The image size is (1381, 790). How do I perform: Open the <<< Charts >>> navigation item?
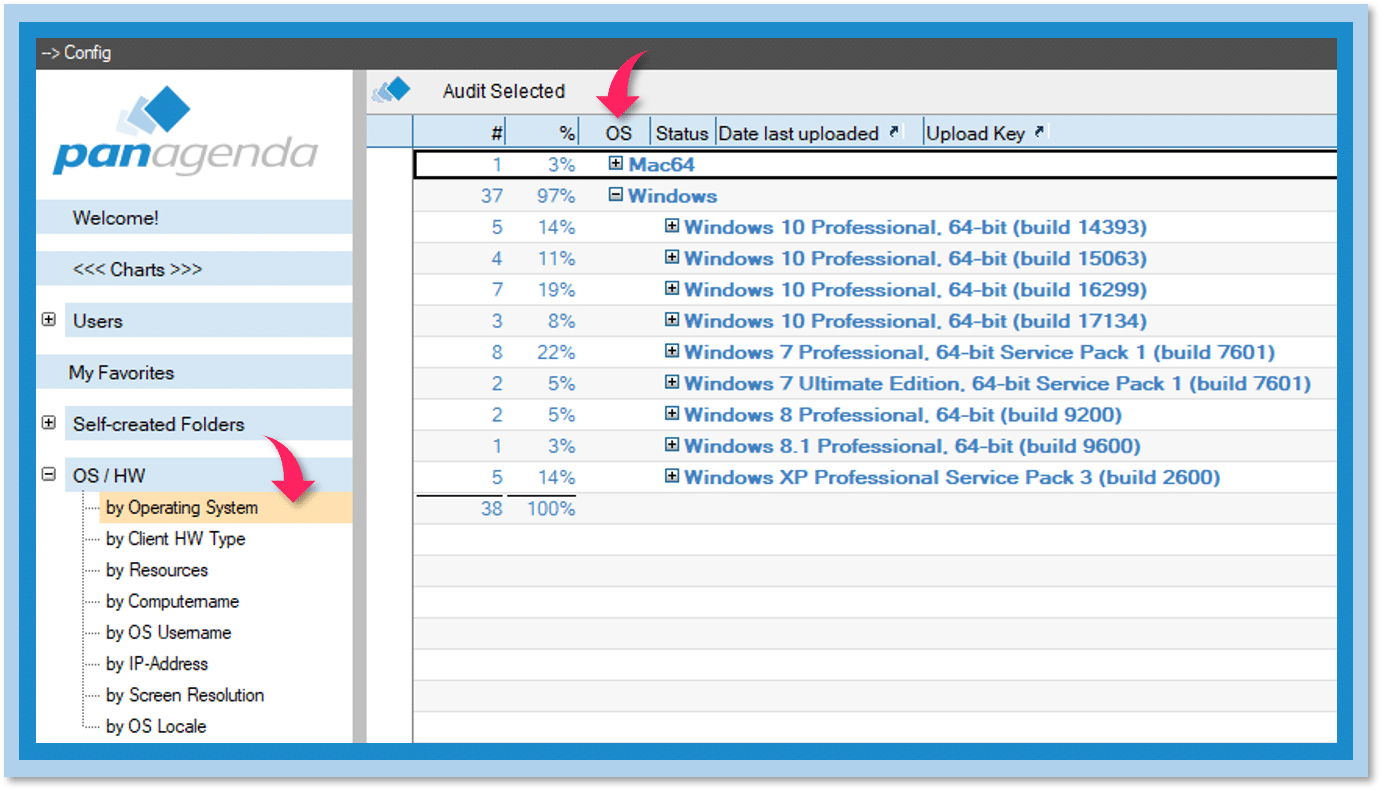[137, 270]
